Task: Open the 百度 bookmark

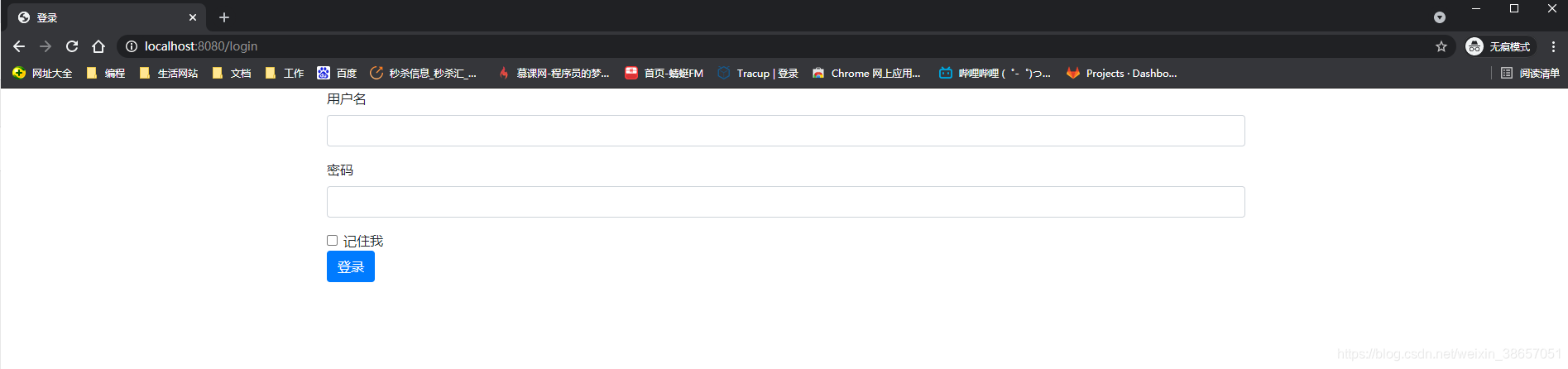Action: [x=337, y=73]
